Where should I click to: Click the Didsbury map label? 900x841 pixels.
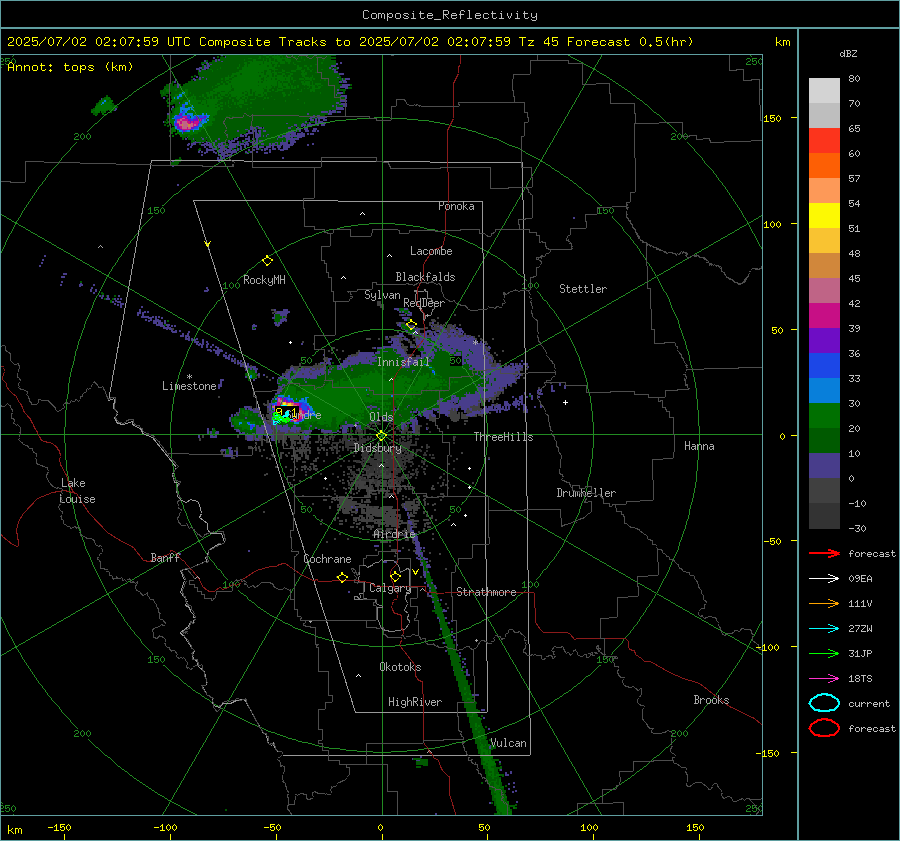tap(378, 448)
